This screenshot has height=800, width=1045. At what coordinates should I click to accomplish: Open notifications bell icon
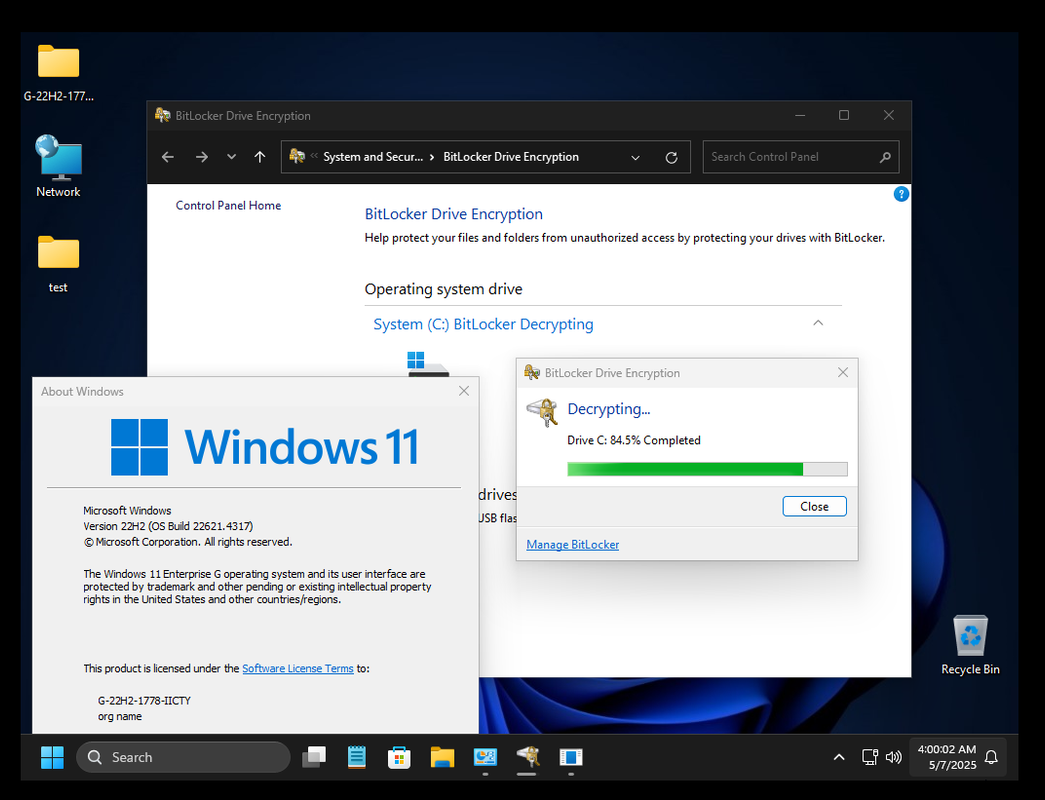point(992,757)
